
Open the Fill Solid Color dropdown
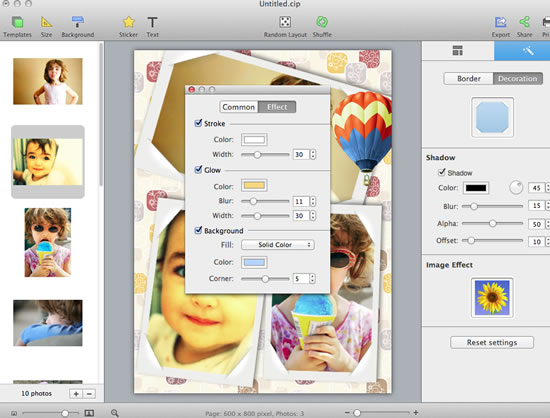click(277, 245)
